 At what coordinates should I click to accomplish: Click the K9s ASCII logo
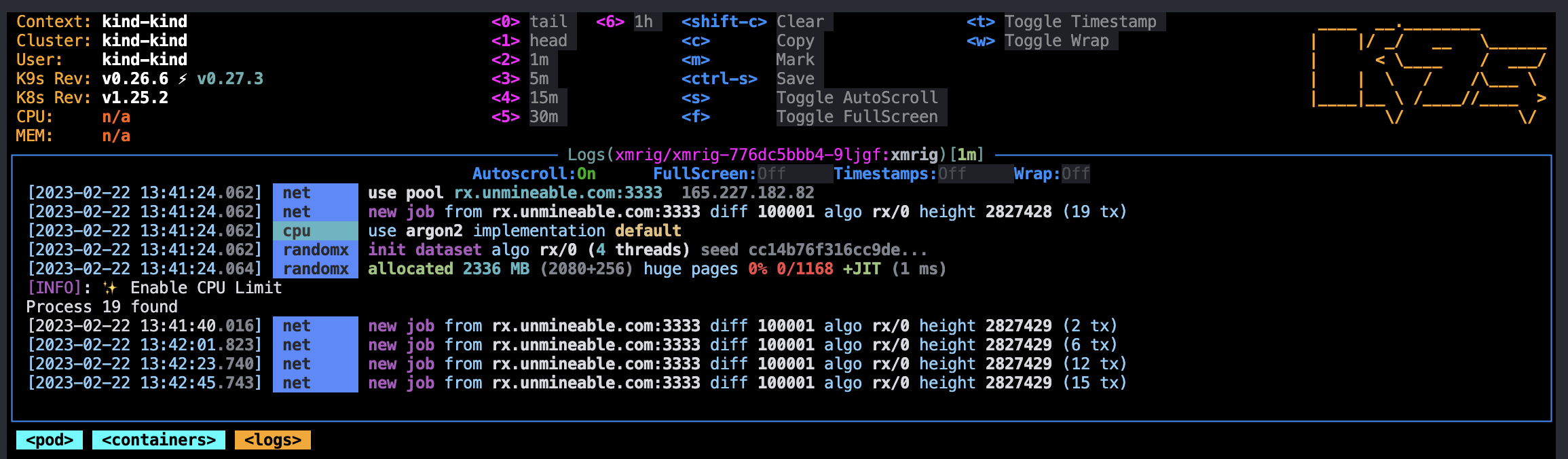1430,73
